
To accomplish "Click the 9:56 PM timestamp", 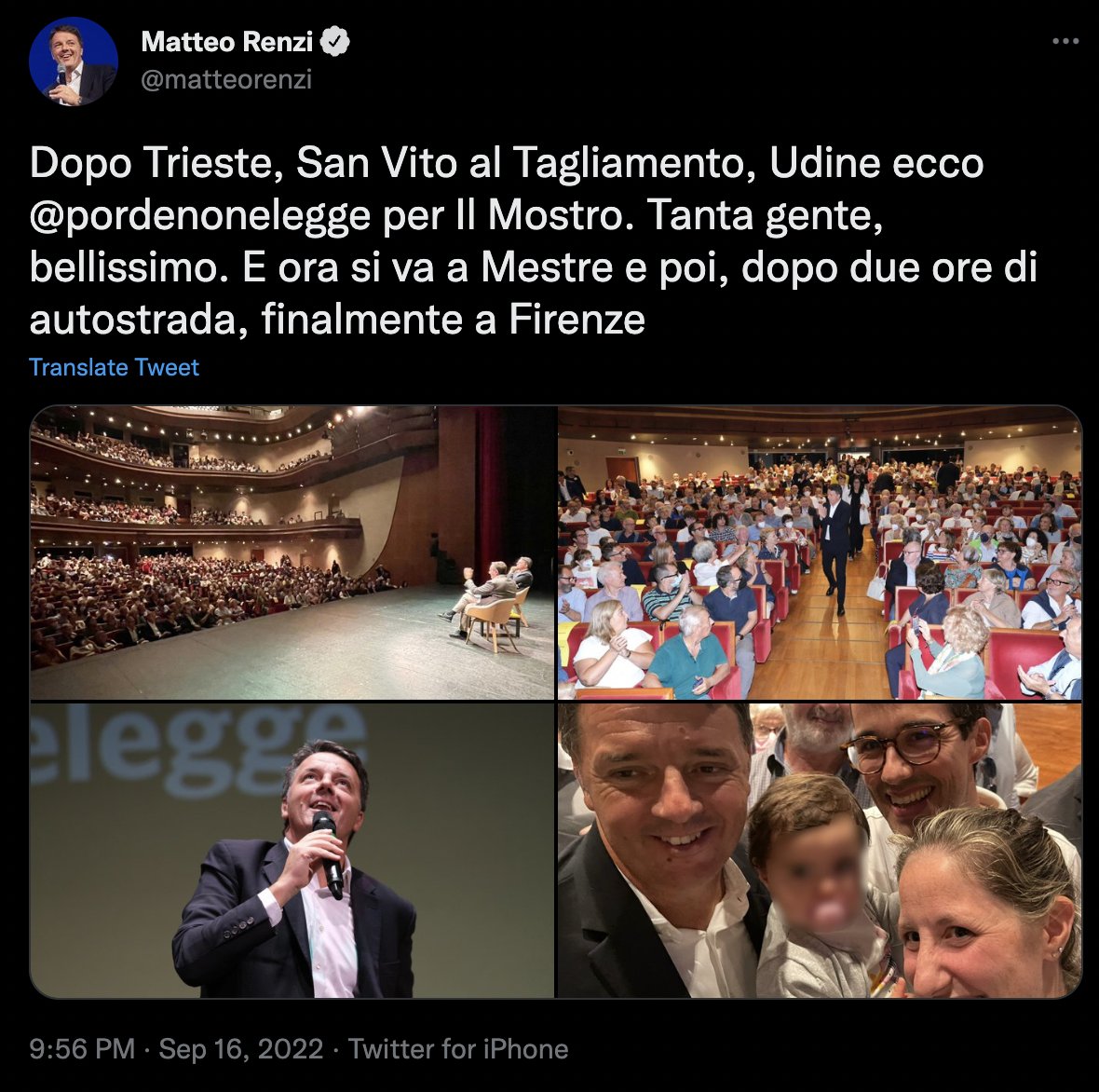I will tap(82, 1049).
